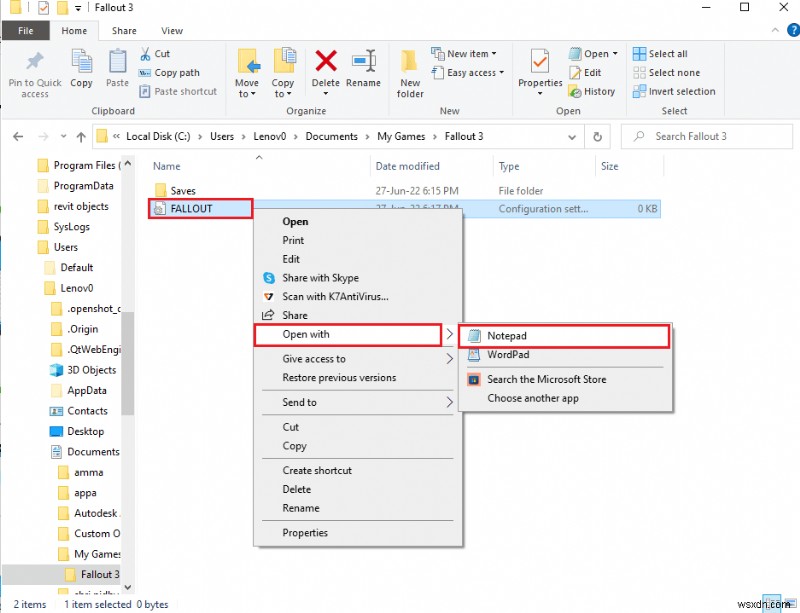Choose Search the Microsoft Store

click(x=546, y=379)
